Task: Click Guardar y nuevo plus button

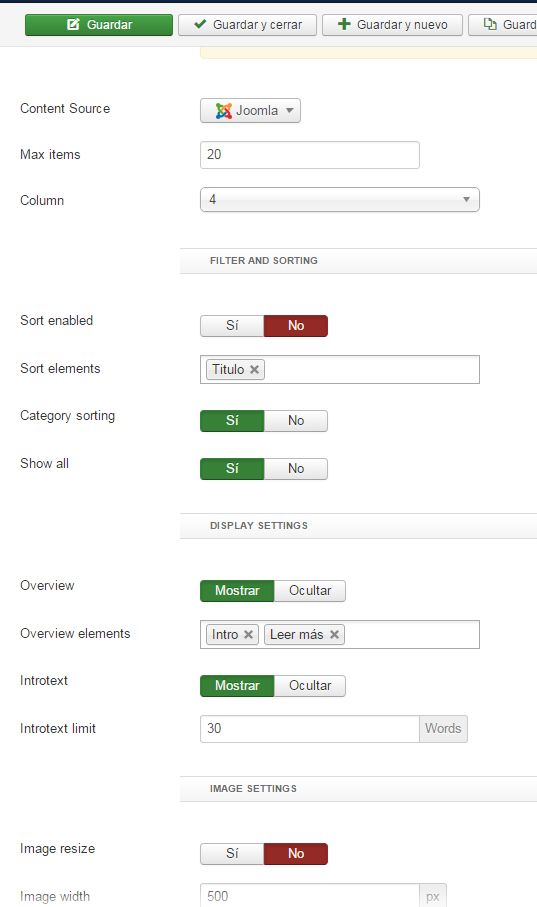Action: click(x=392, y=25)
